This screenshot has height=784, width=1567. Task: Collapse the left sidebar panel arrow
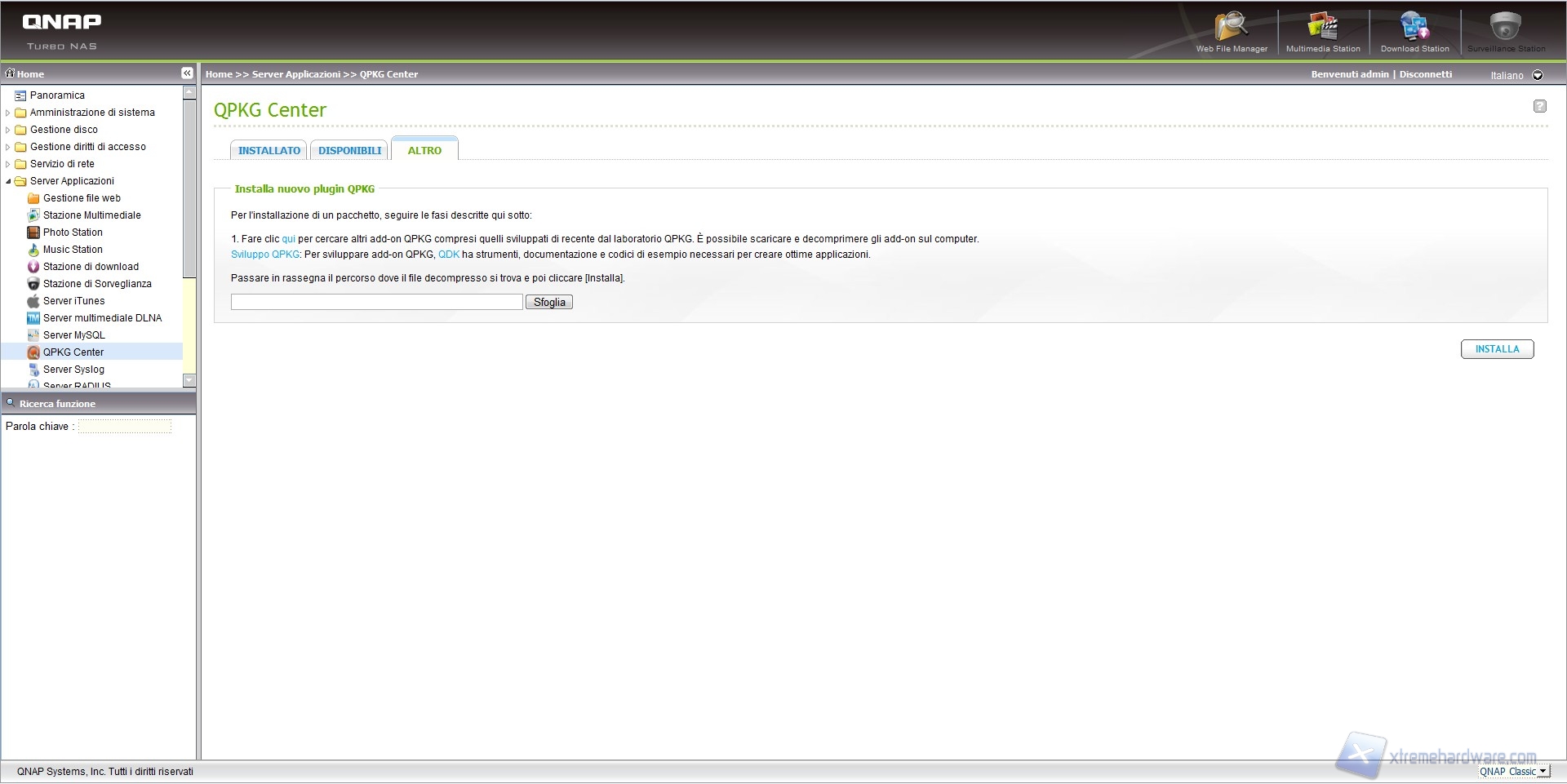[x=187, y=73]
